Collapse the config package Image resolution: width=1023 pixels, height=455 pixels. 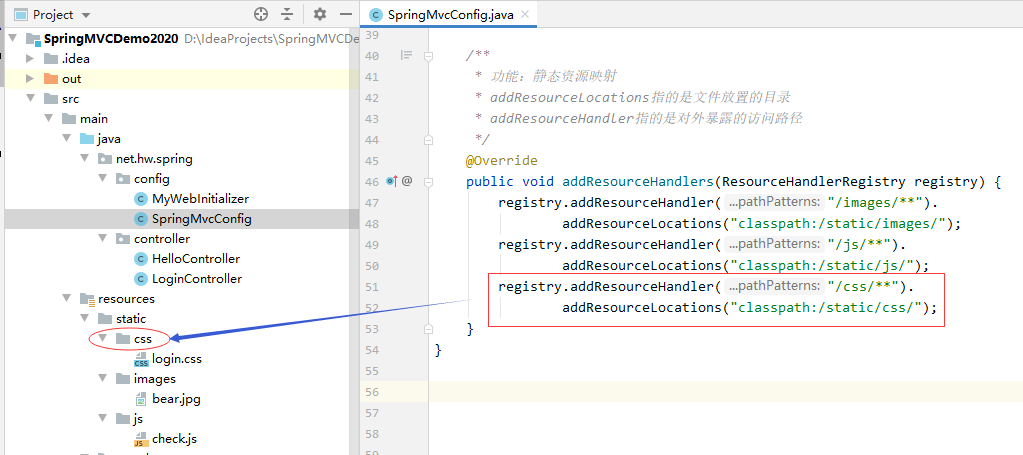pyautogui.click(x=102, y=178)
